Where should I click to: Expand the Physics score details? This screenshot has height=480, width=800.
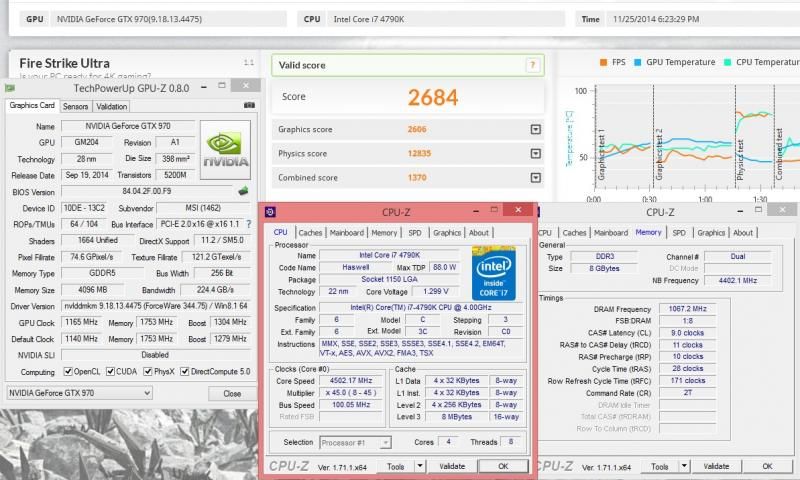(x=535, y=154)
